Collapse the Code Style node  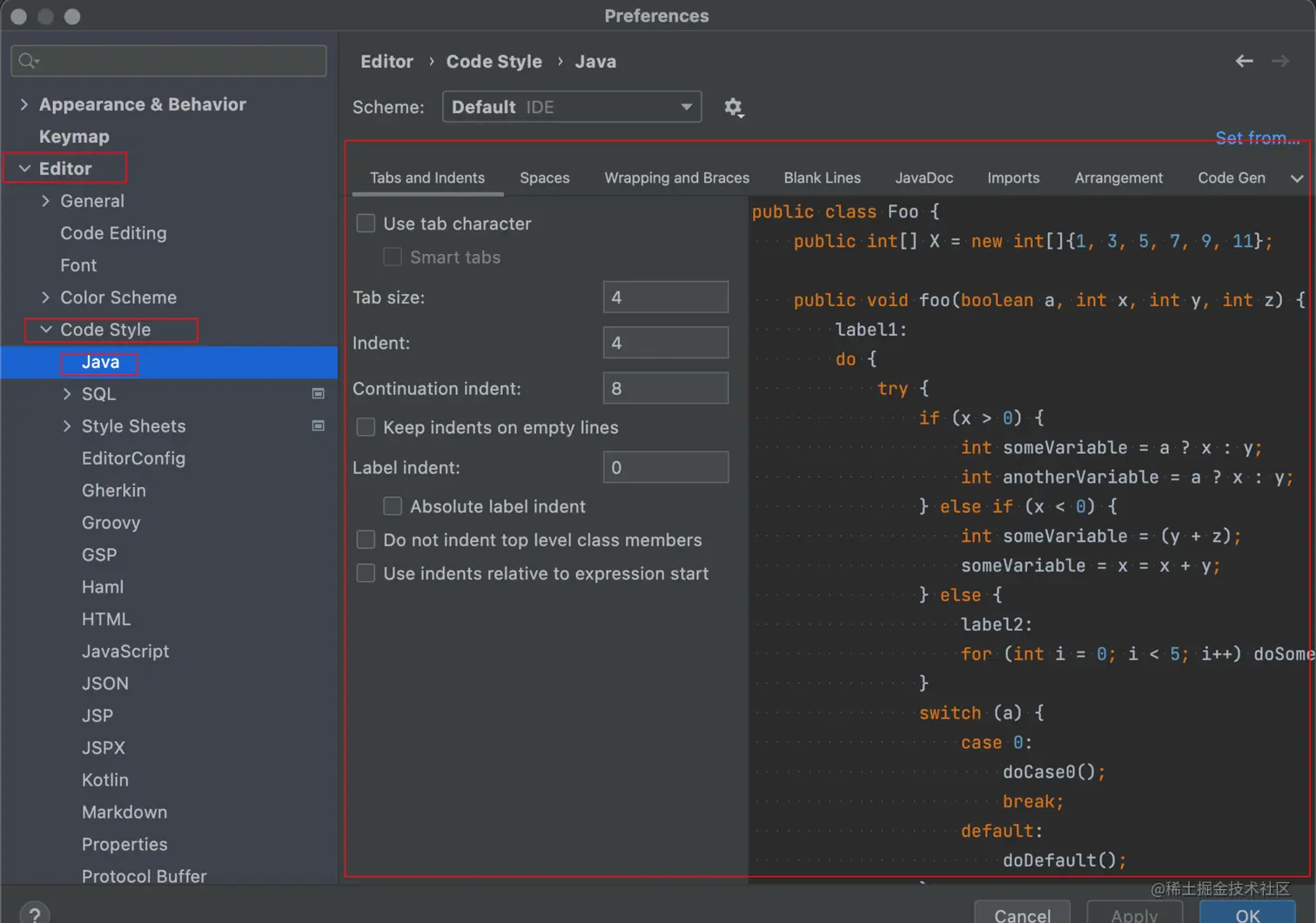click(45, 330)
